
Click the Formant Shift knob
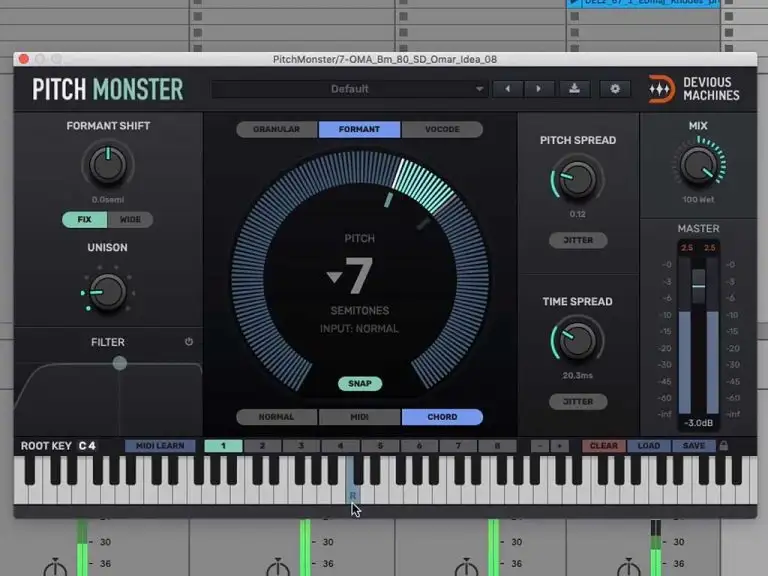tap(108, 166)
